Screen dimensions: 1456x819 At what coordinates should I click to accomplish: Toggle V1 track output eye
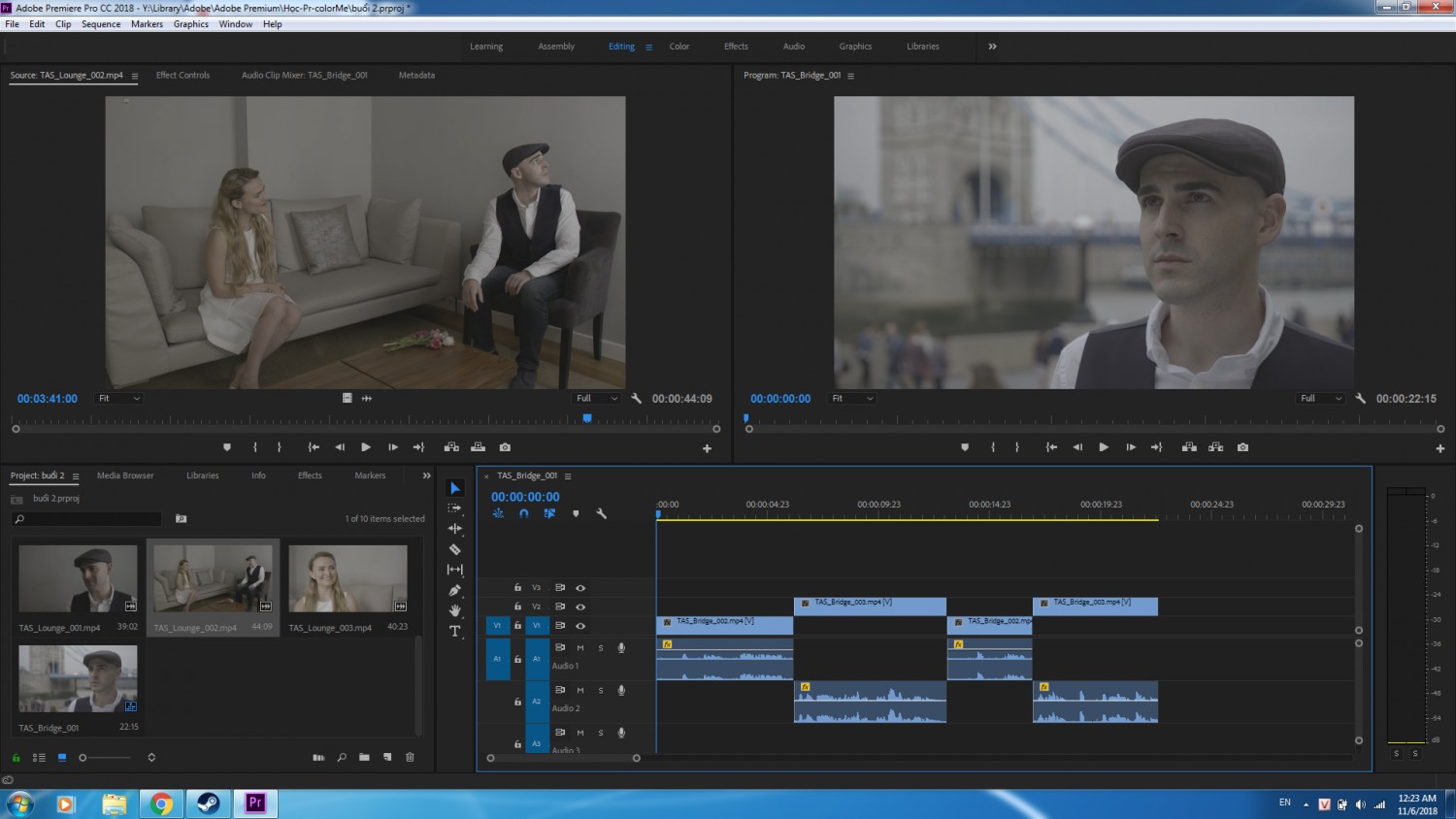[580, 626]
